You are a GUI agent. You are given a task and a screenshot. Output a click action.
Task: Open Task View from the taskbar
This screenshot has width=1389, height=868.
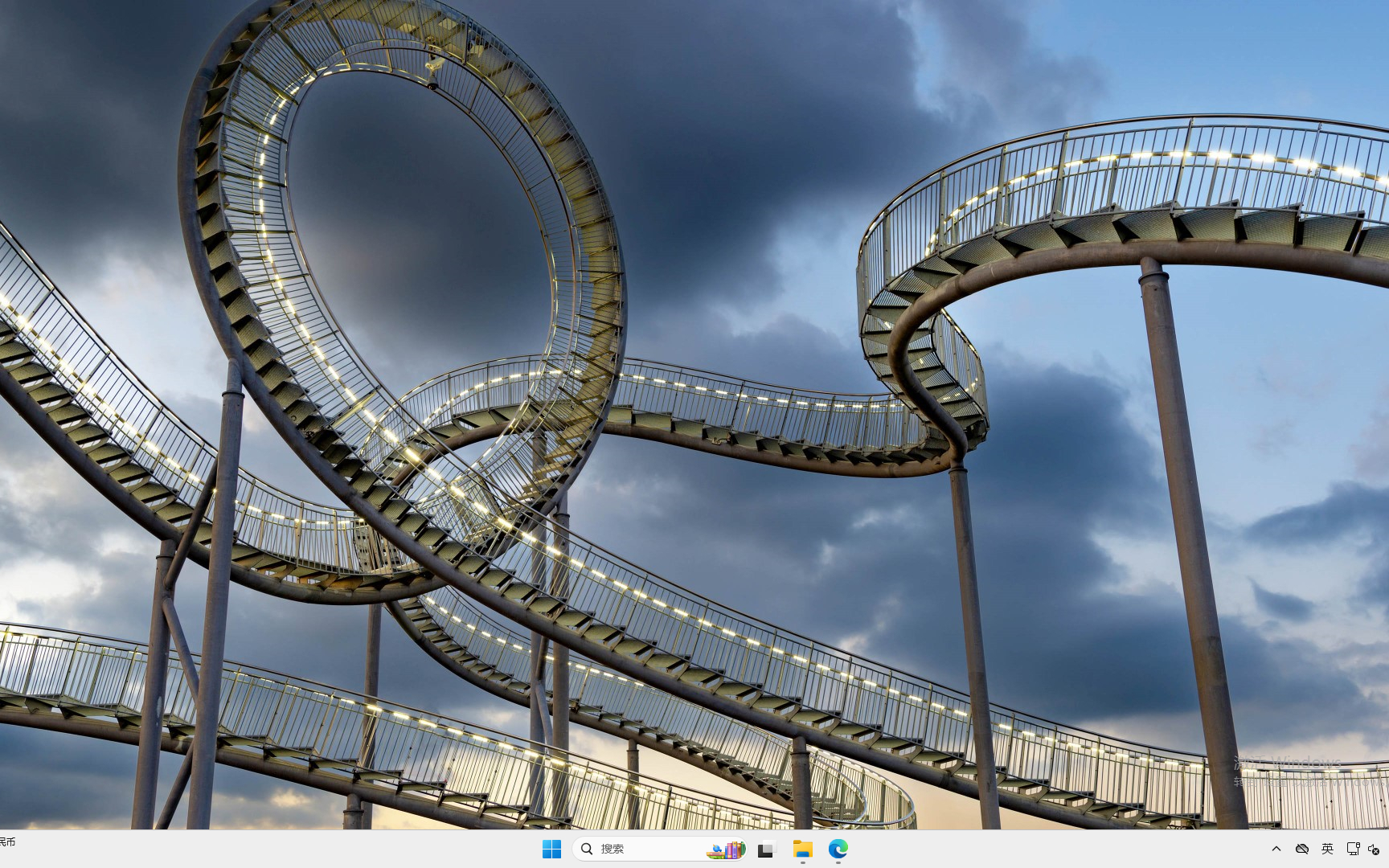(x=766, y=849)
